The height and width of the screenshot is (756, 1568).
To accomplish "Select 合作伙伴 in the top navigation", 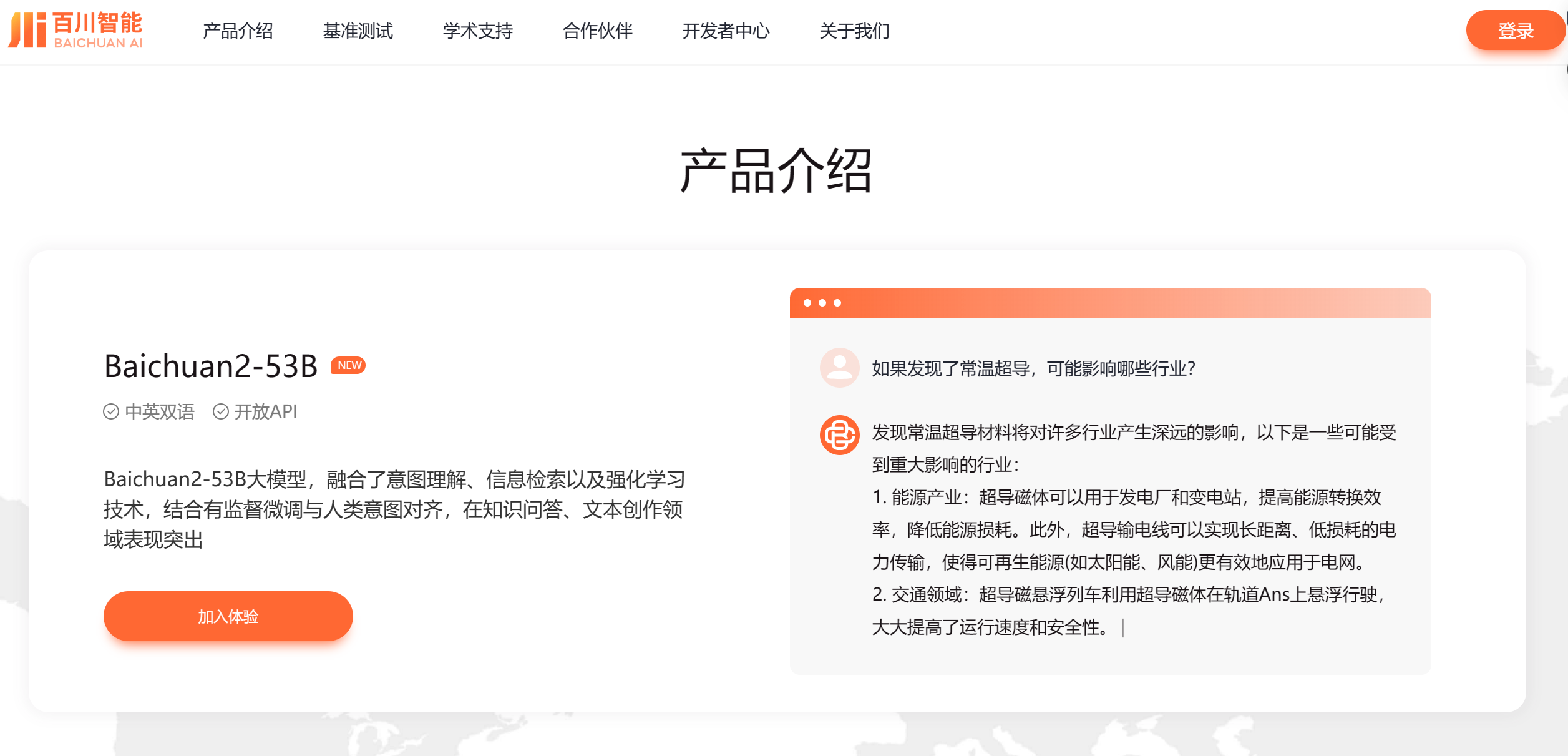I will point(597,31).
